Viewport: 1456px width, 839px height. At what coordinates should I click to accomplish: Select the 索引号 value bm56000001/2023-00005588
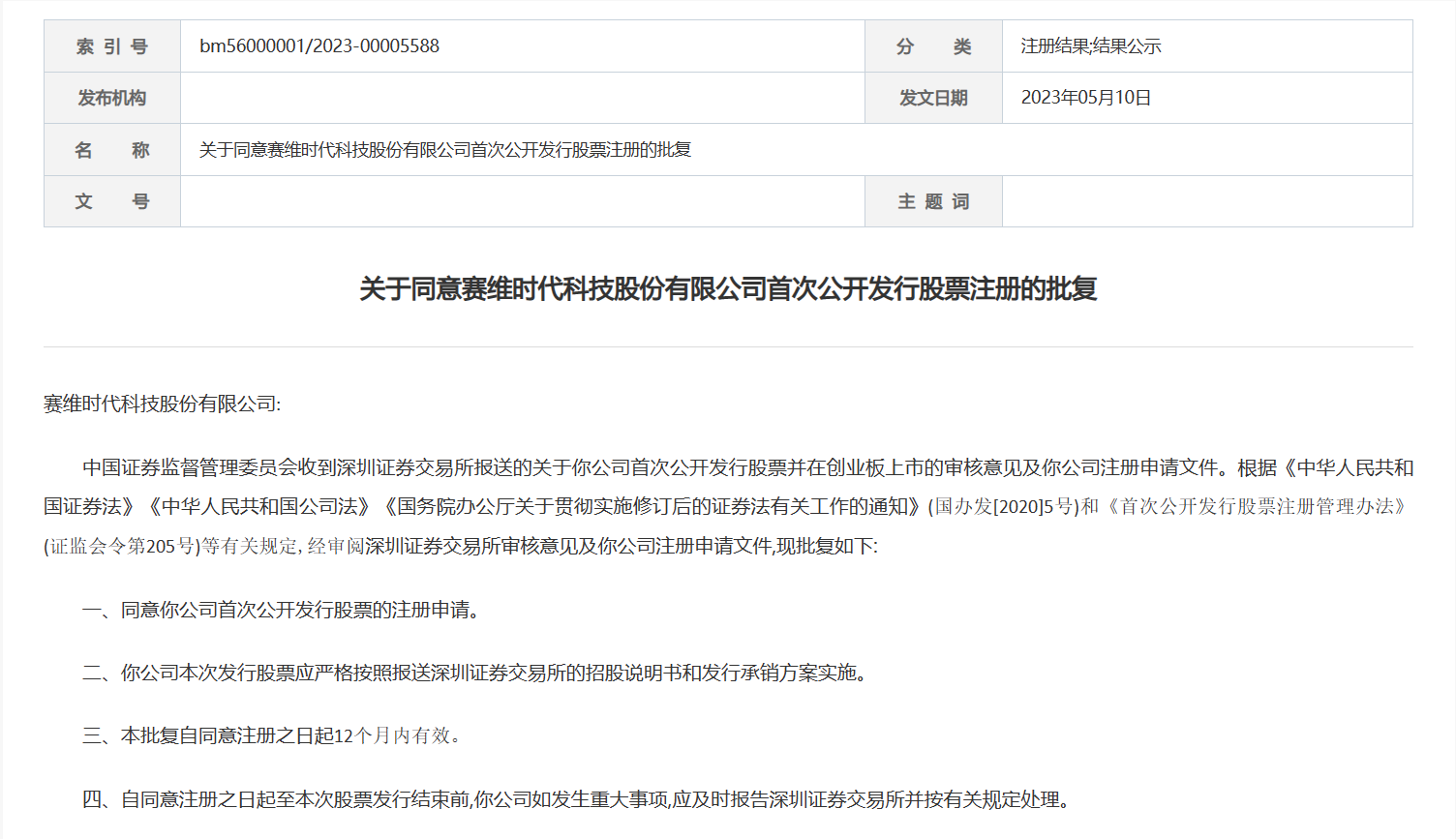tap(318, 45)
